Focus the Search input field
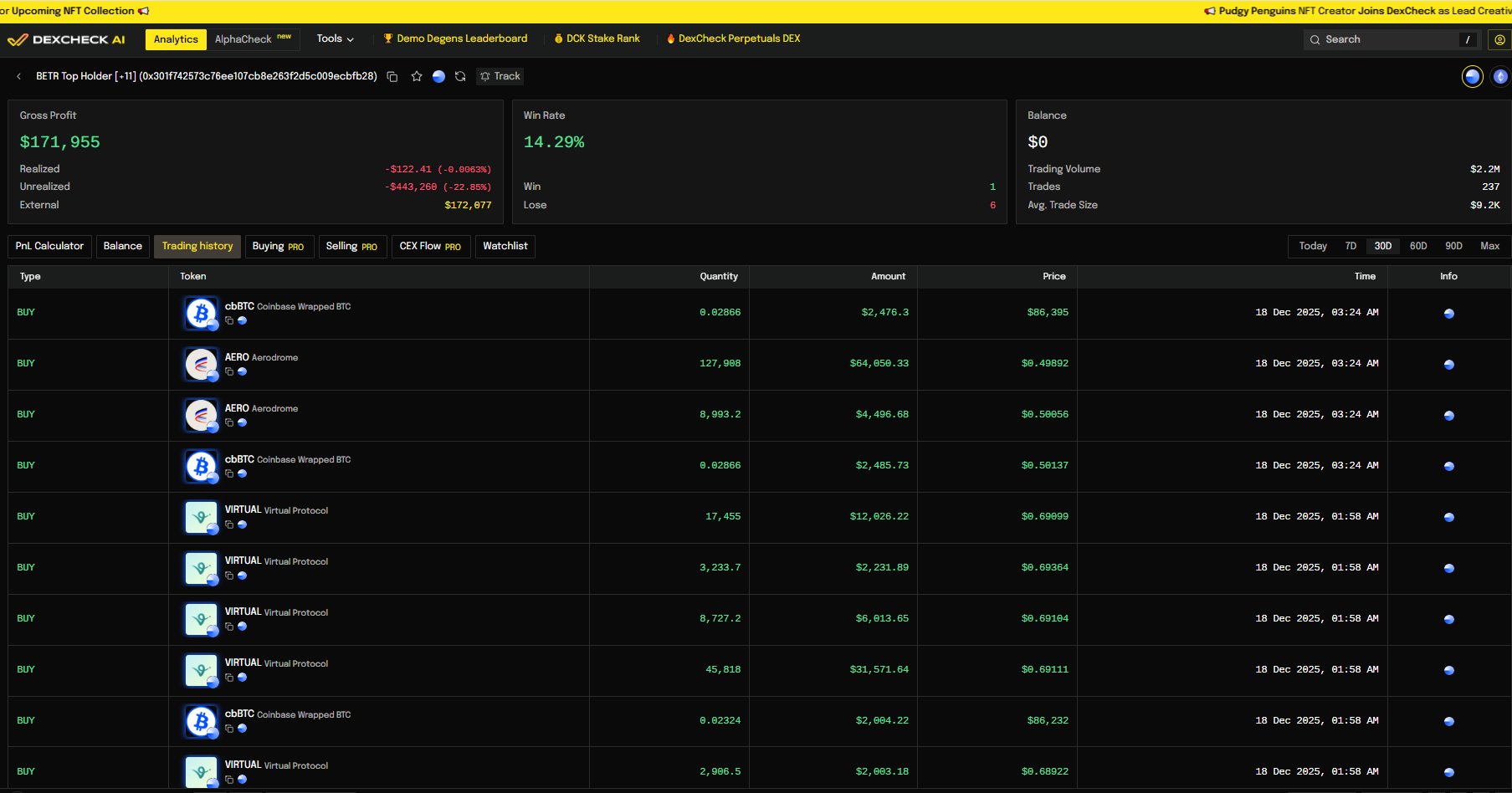This screenshot has height=793, width=1512. click(1389, 39)
